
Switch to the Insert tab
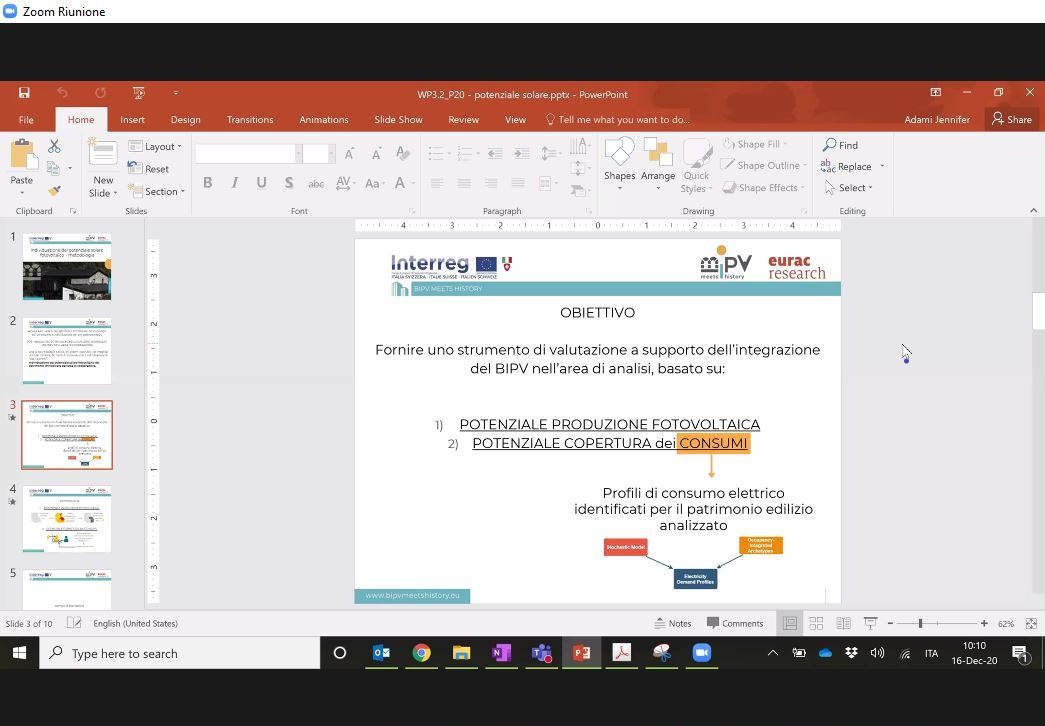coord(132,119)
